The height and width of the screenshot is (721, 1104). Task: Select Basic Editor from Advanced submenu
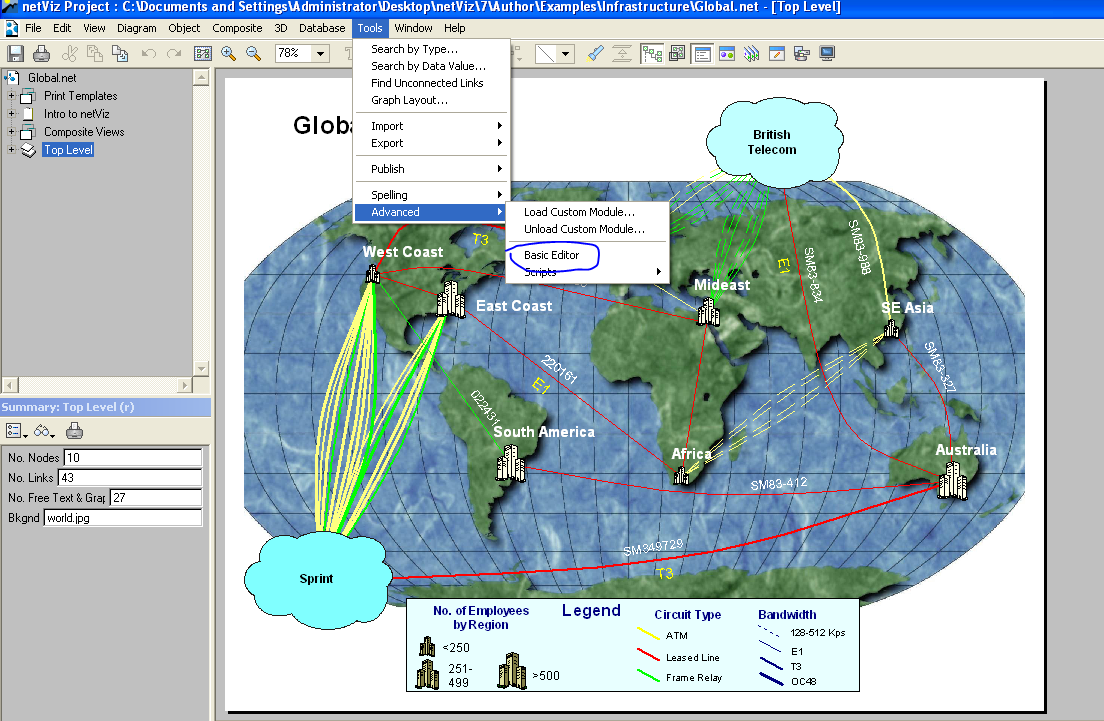click(551, 255)
